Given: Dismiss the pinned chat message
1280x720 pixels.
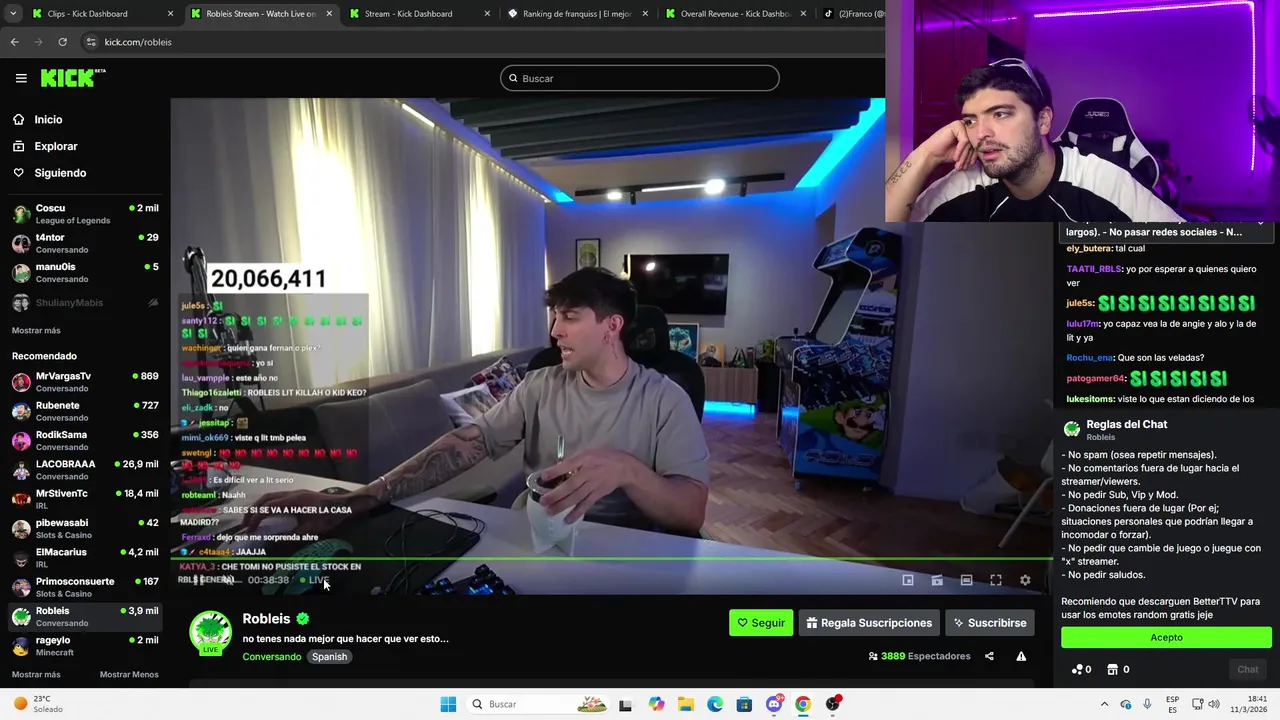Looking at the screenshot, I should [x=1261, y=222].
